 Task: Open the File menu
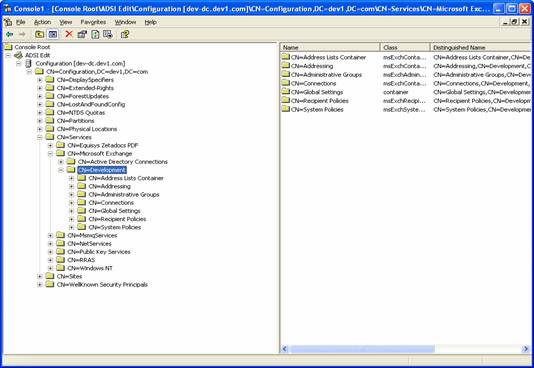point(20,22)
